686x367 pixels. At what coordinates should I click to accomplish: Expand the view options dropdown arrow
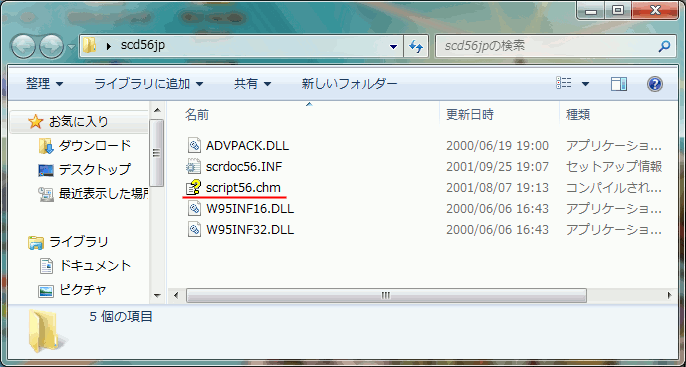coord(585,84)
